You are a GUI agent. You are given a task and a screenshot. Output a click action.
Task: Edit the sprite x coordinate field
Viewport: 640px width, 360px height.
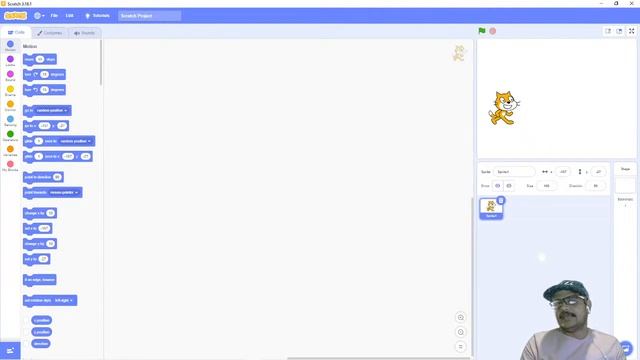[x=563, y=172]
